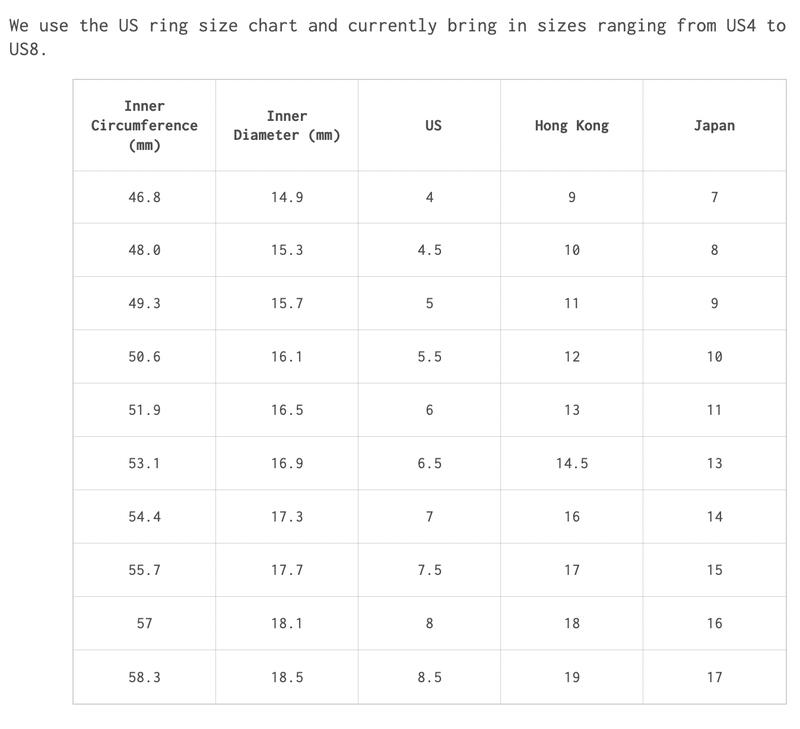Click the 46.8 circumference cell
800x729 pixels.
click(144, 197)
